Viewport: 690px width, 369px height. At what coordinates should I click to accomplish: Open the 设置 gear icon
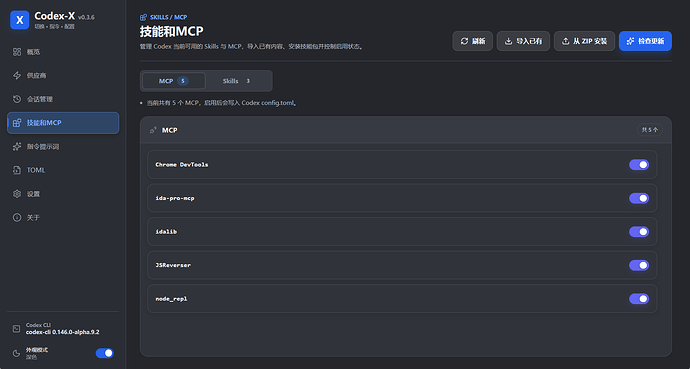[17, 194]
